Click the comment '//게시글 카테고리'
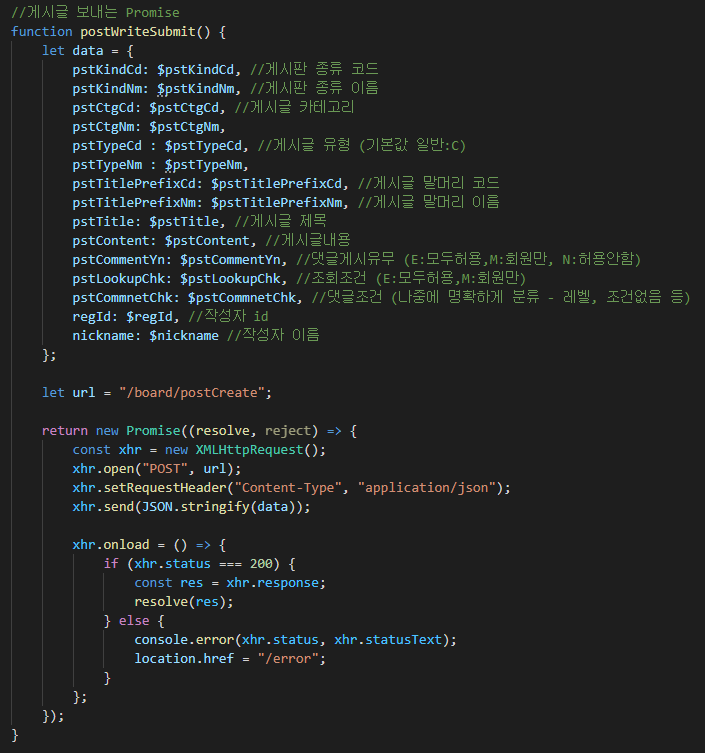The height and width of the screenshot is (753, 705). (x=294, y=108)
